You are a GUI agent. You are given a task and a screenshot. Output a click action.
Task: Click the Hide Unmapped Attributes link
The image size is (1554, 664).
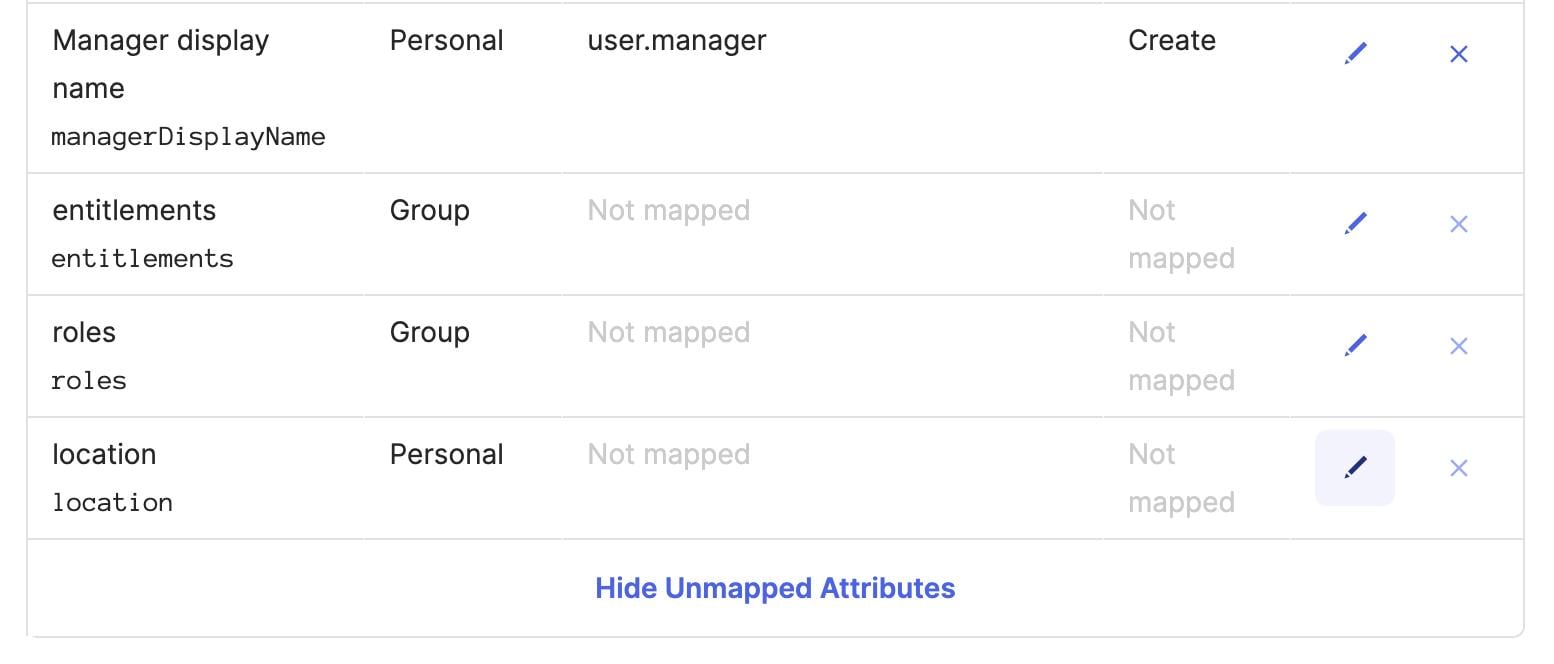click(x=775, y=588)
